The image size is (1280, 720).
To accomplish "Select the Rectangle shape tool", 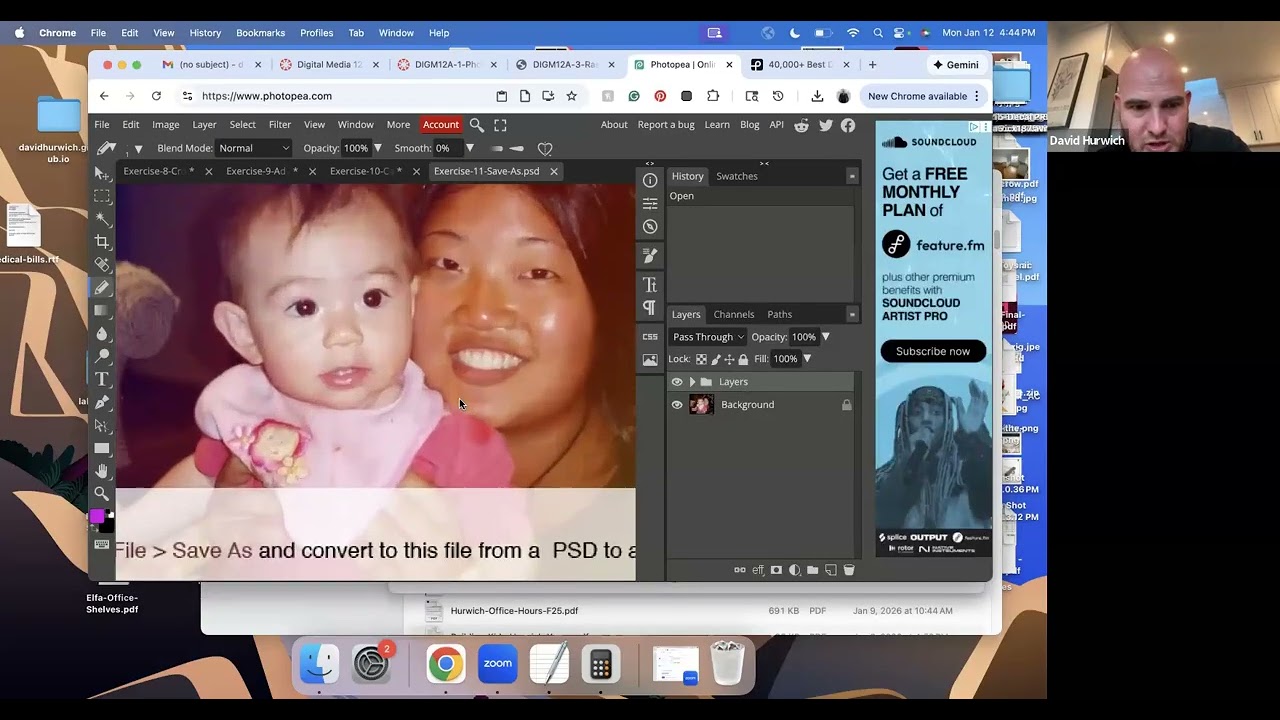I will tap(102, 448).
